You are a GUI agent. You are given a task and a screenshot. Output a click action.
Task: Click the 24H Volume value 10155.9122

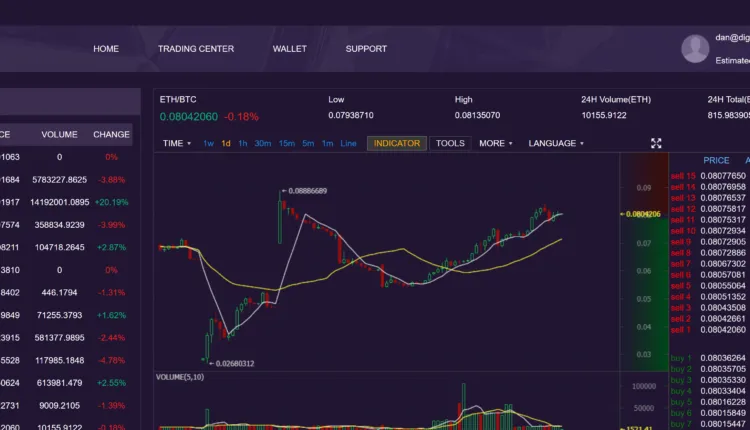pyautogui.click(x=604, y=115)
